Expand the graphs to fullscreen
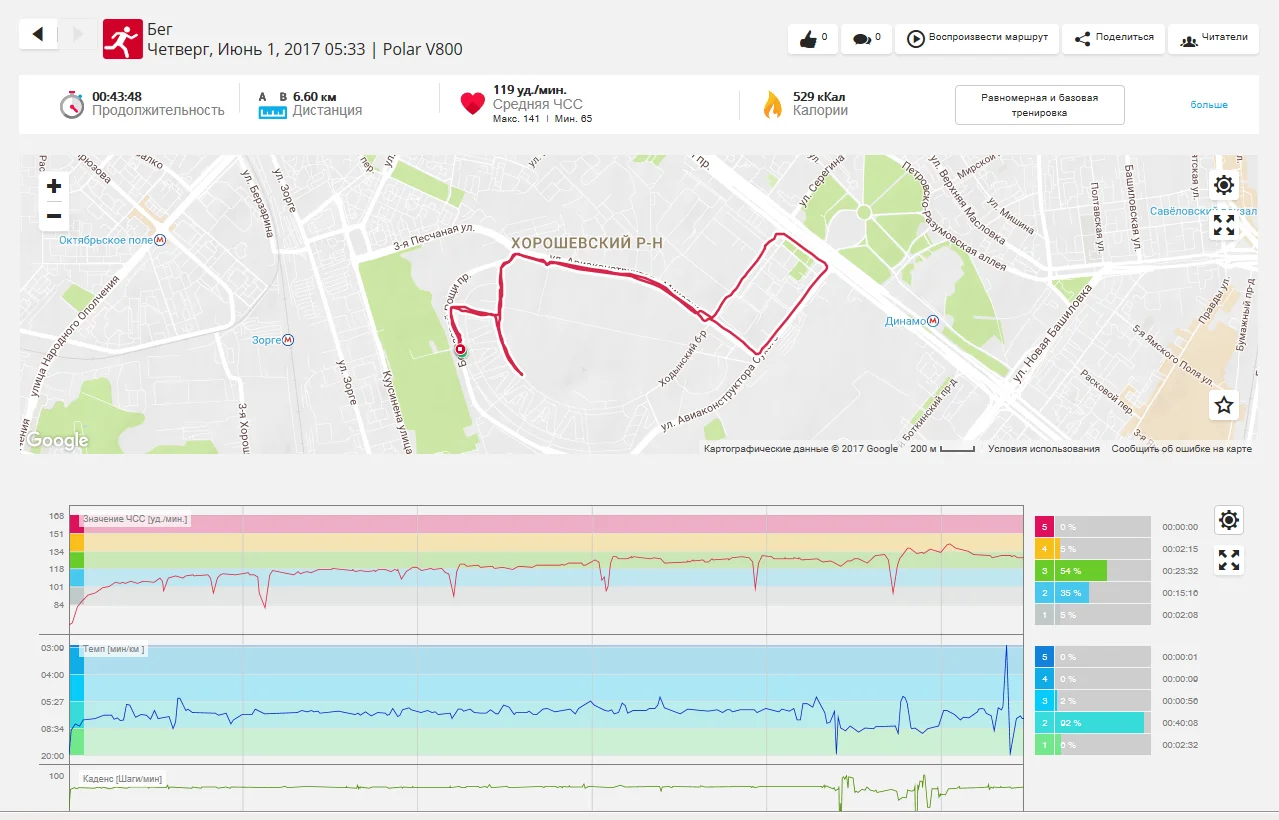The image size is (1279, 820). click(x=1229, y=560)
